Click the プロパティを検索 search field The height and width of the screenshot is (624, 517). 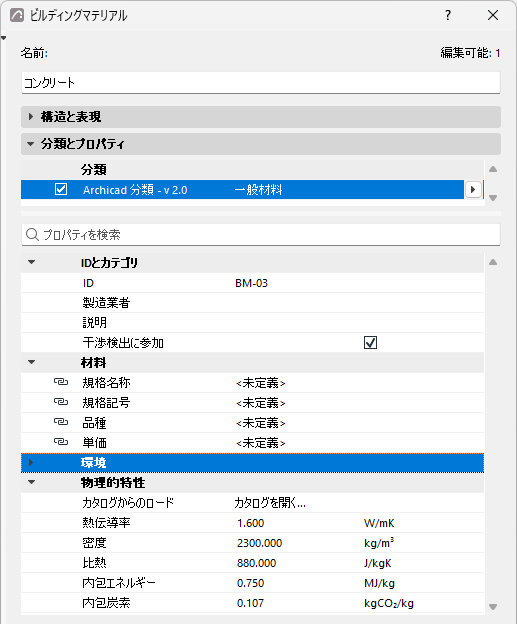[261, 234]
